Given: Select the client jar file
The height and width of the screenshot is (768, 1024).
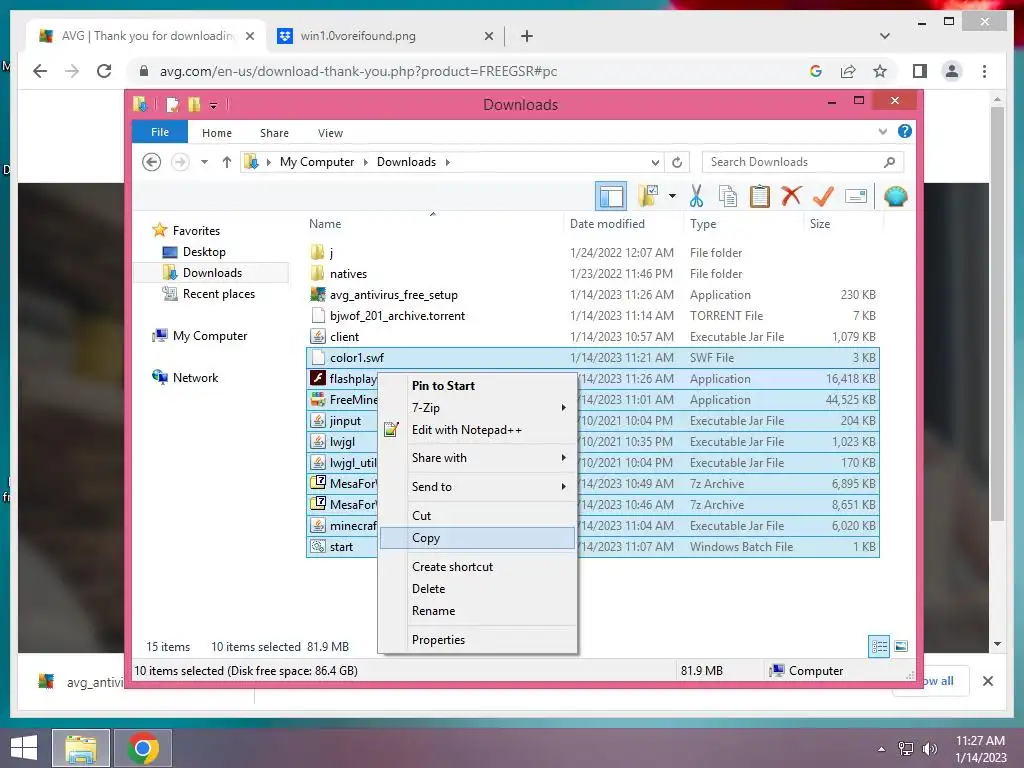Looking at the screenshot, I should tap(592, 336).
